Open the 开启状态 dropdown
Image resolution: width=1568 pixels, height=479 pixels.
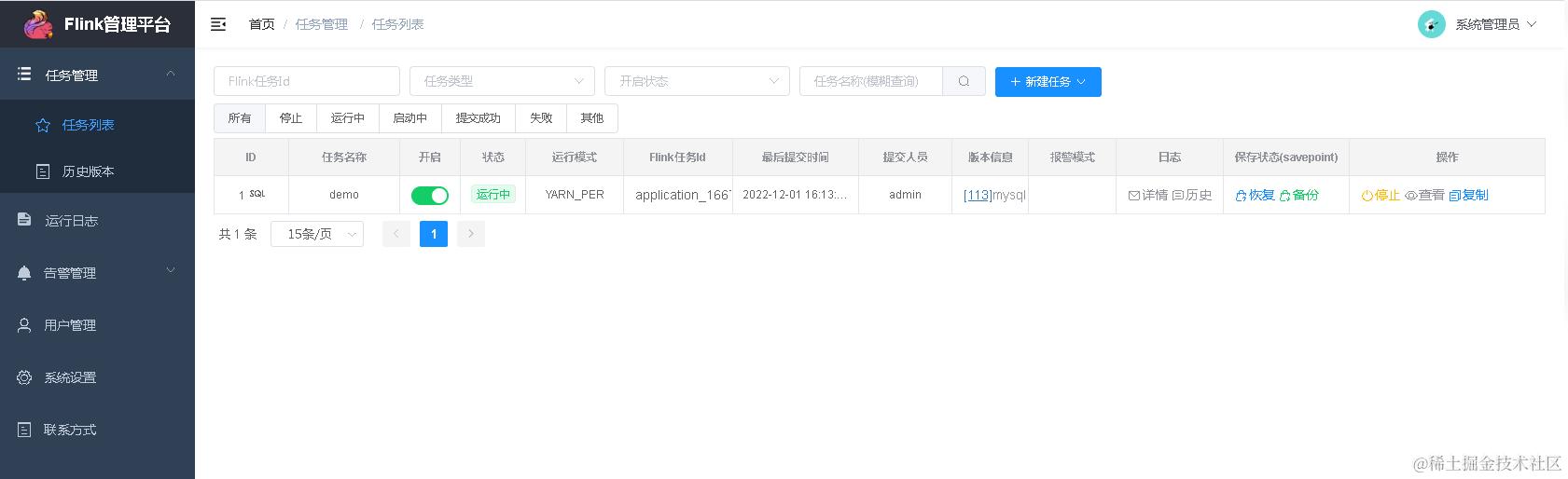tap(697, 81)
